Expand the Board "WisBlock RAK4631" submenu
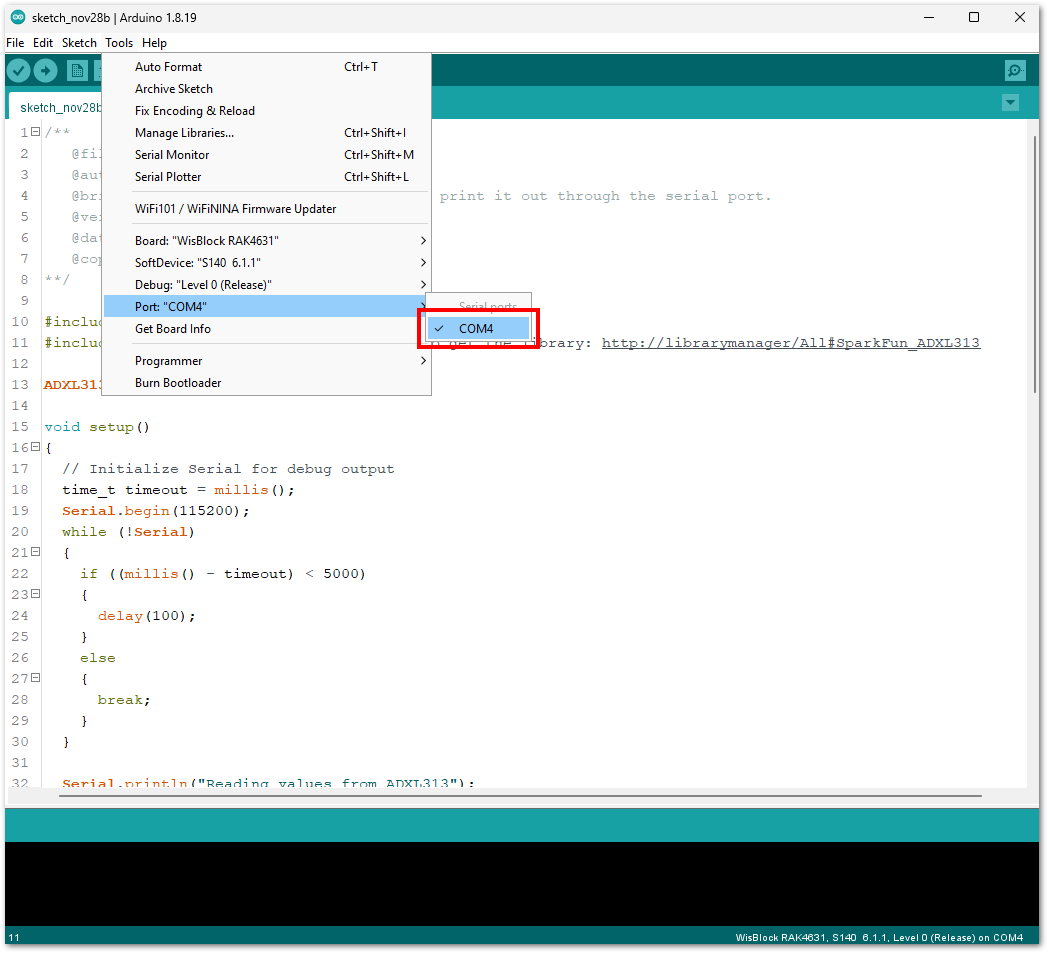The image size is (1048, 953). click(266, 241)
